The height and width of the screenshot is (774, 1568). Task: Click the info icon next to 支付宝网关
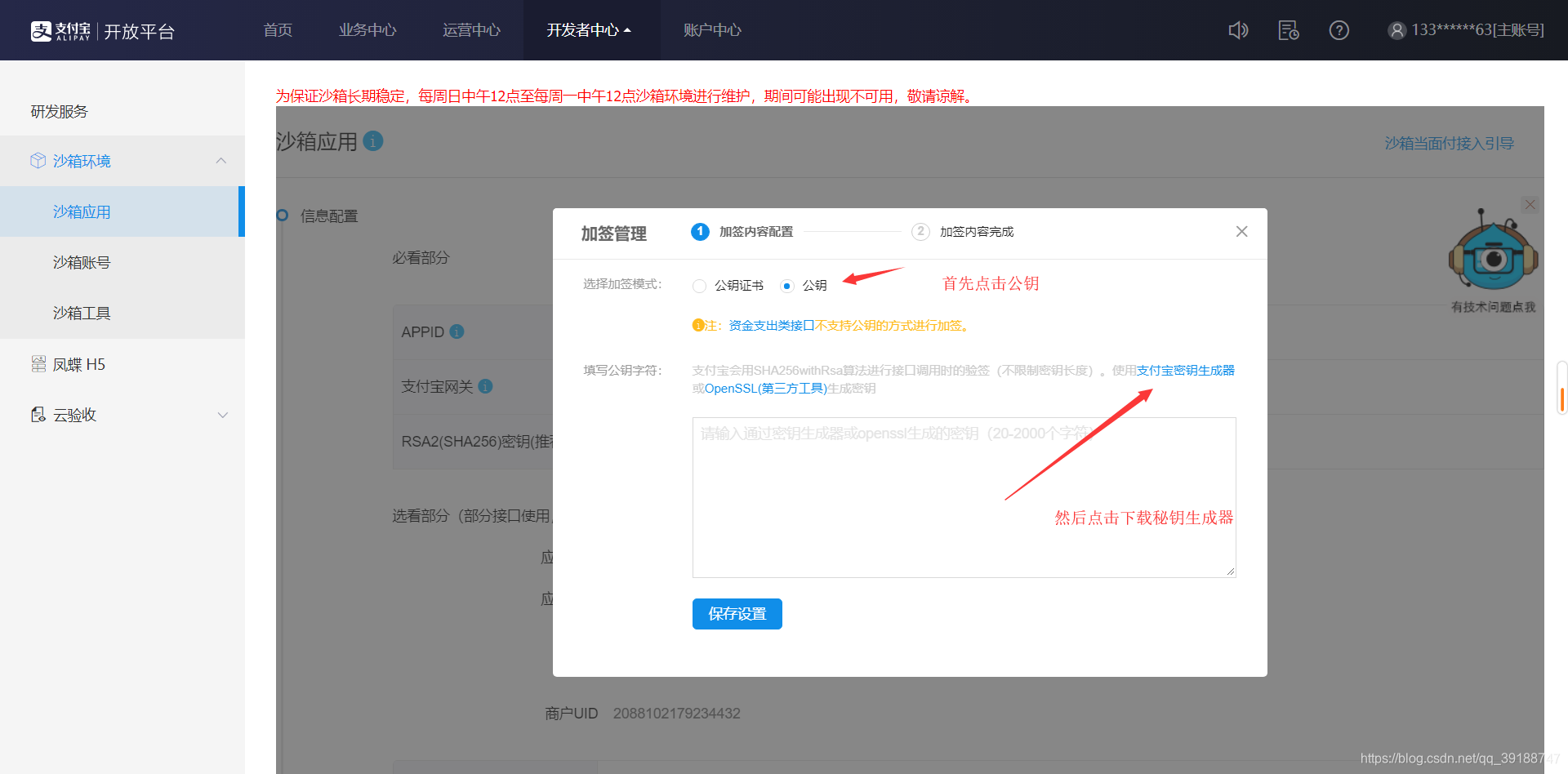[x=486, y=386]
